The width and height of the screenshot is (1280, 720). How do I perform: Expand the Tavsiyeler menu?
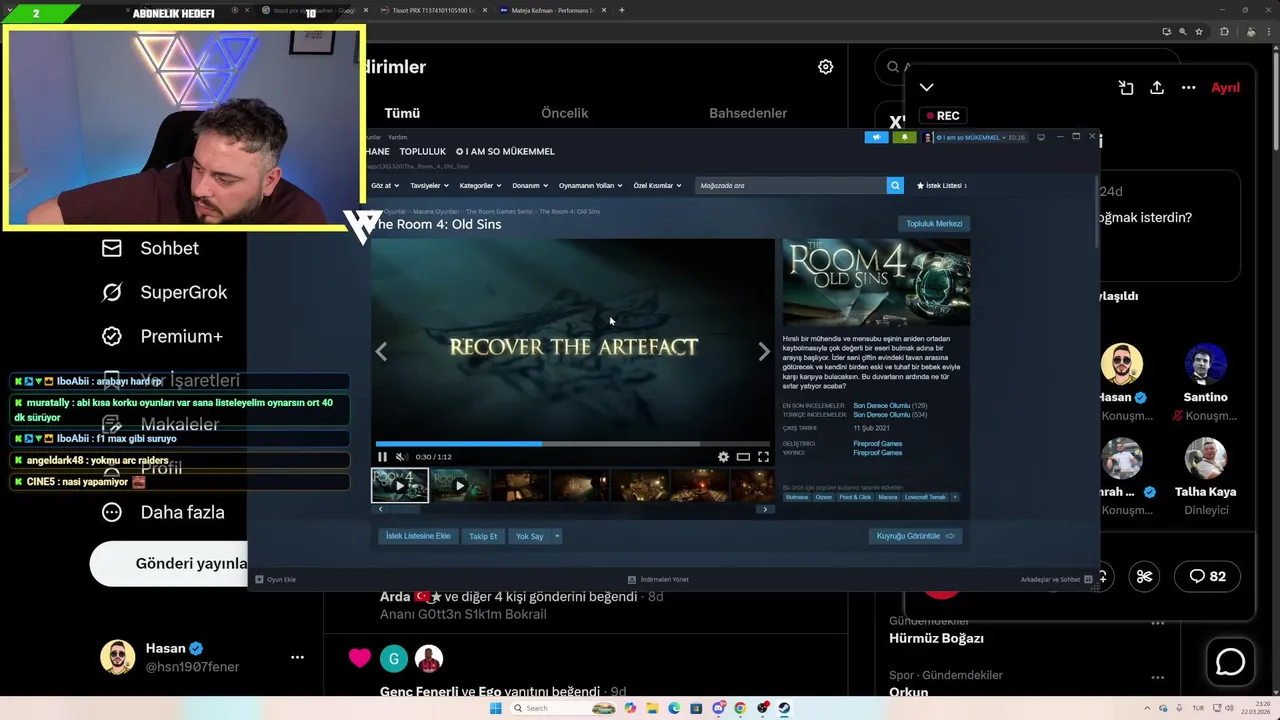point(429,185)
